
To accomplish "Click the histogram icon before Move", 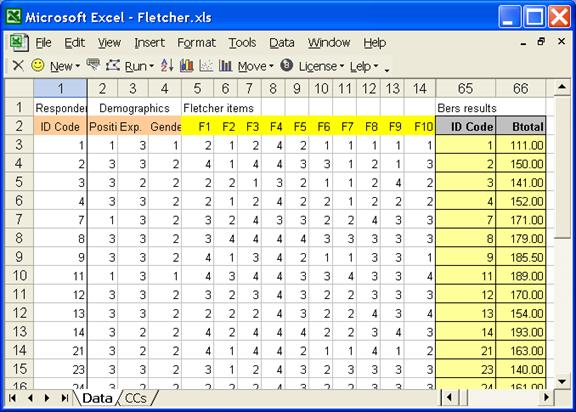I will (x=226, y=66).
